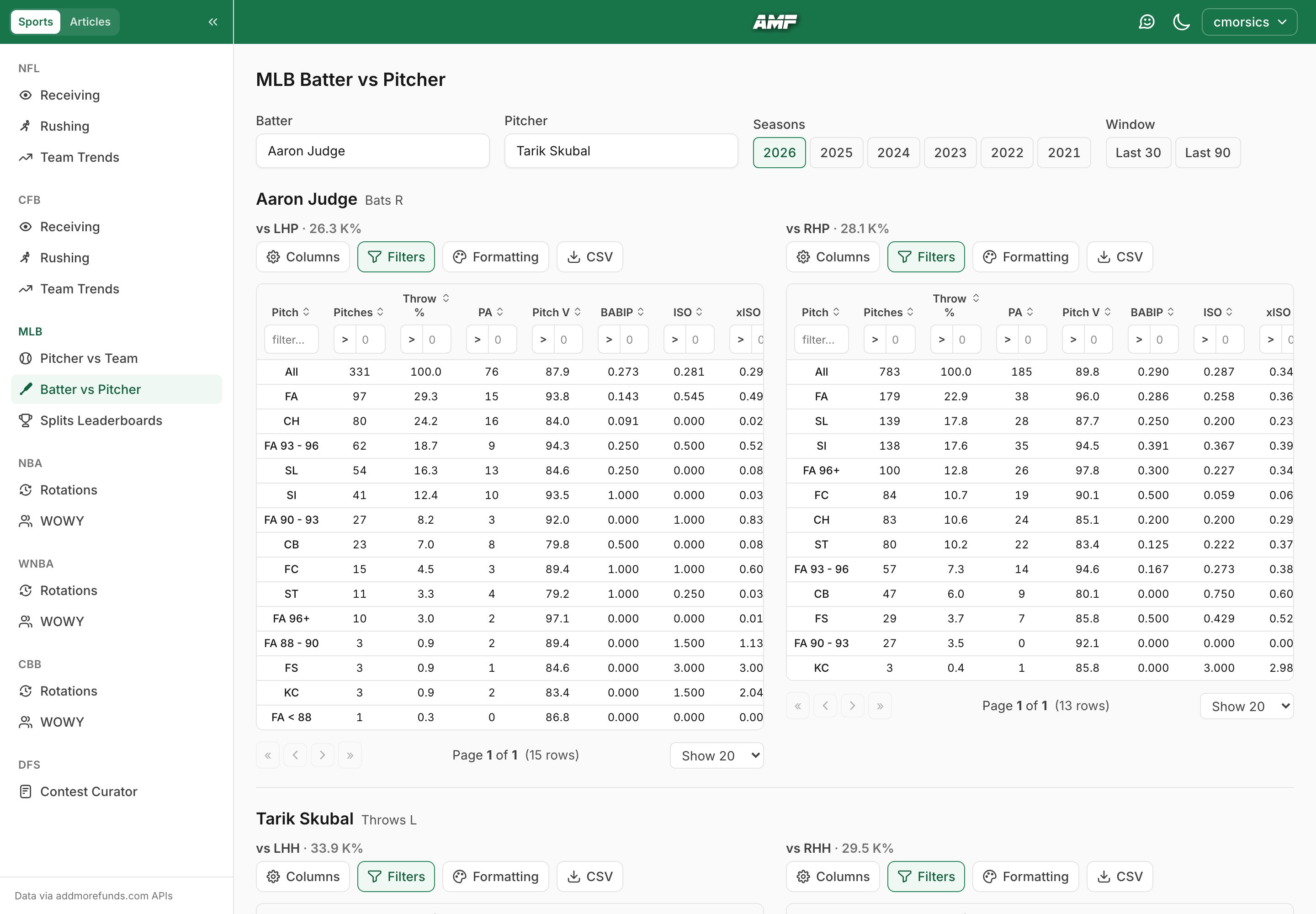Open Formatting for vs RHP table
Viewport: 1316px width, 914px height.
(1025, 256)
